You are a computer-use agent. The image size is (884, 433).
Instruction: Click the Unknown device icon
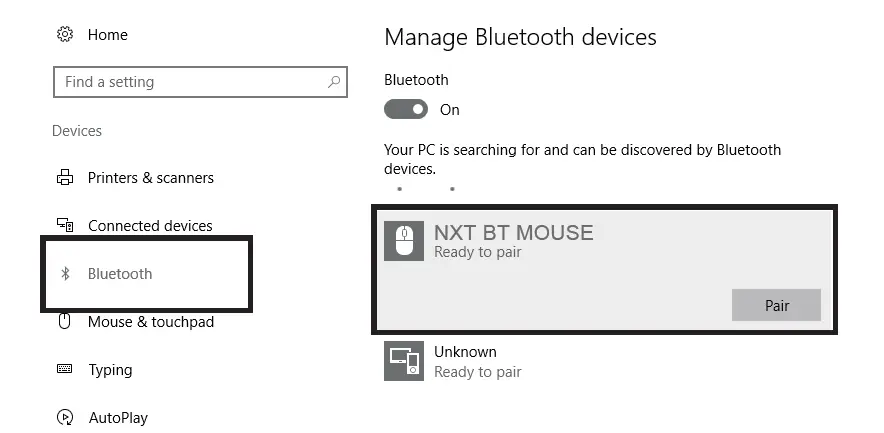(x=404, y=361)
